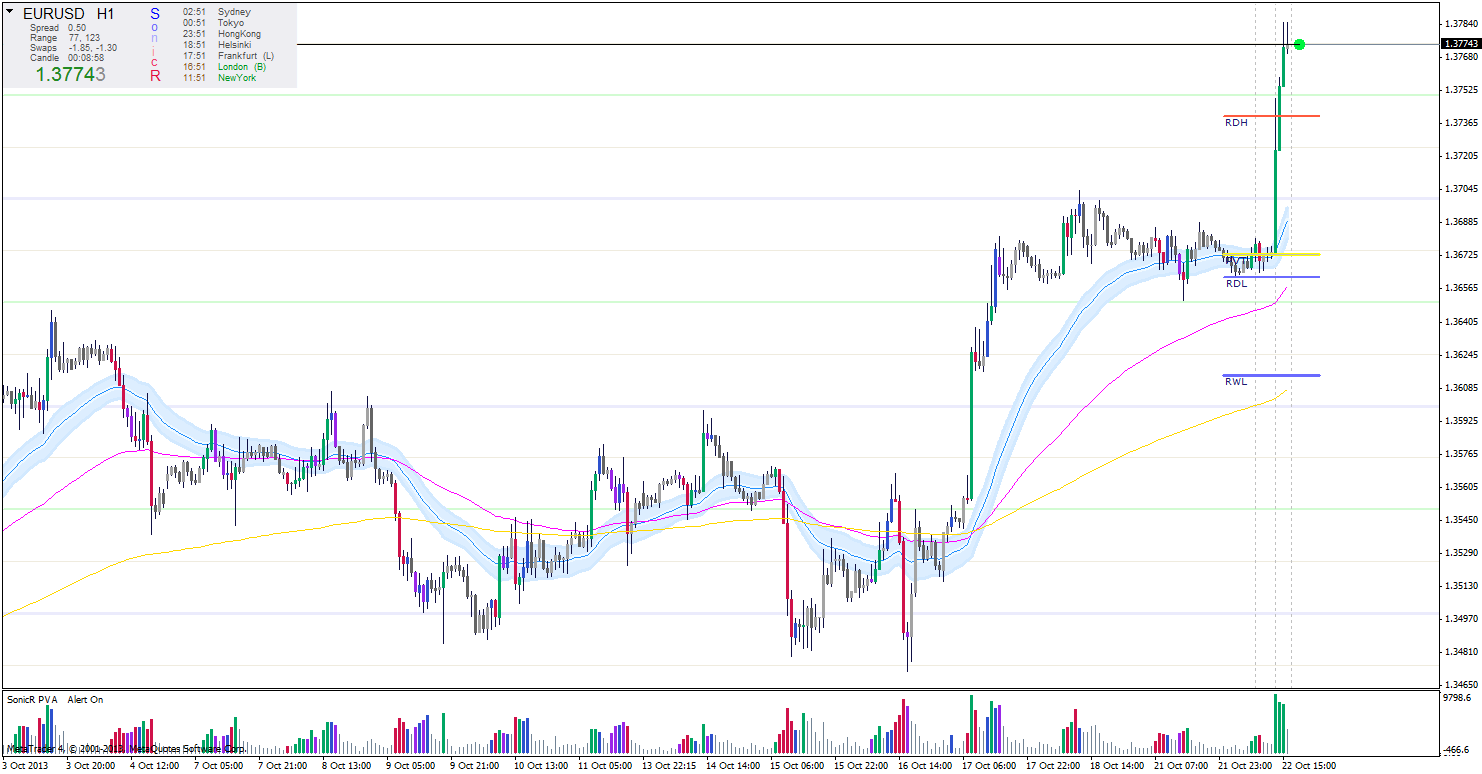The width and height of the screenshot is (1482, 774).
Task: Click the 13 Oct 22:15 time label
Action: coord(667,765)
